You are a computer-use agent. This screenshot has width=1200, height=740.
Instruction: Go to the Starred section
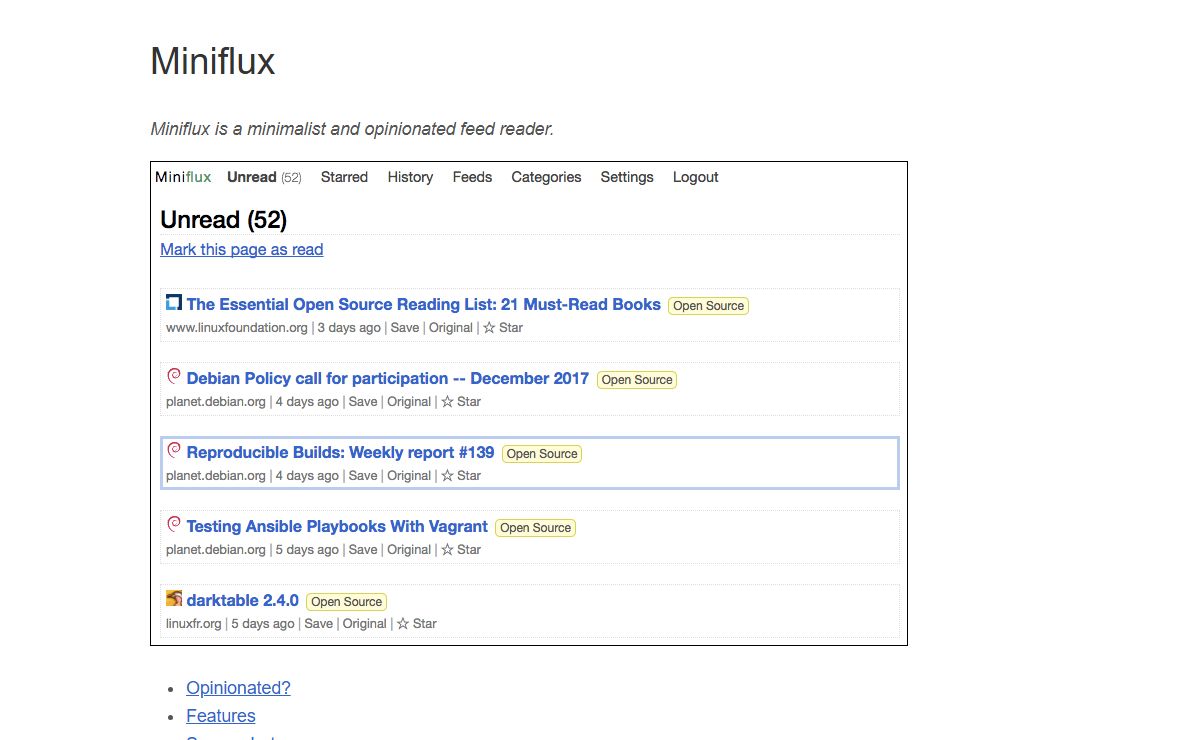[x=344, y=177]
